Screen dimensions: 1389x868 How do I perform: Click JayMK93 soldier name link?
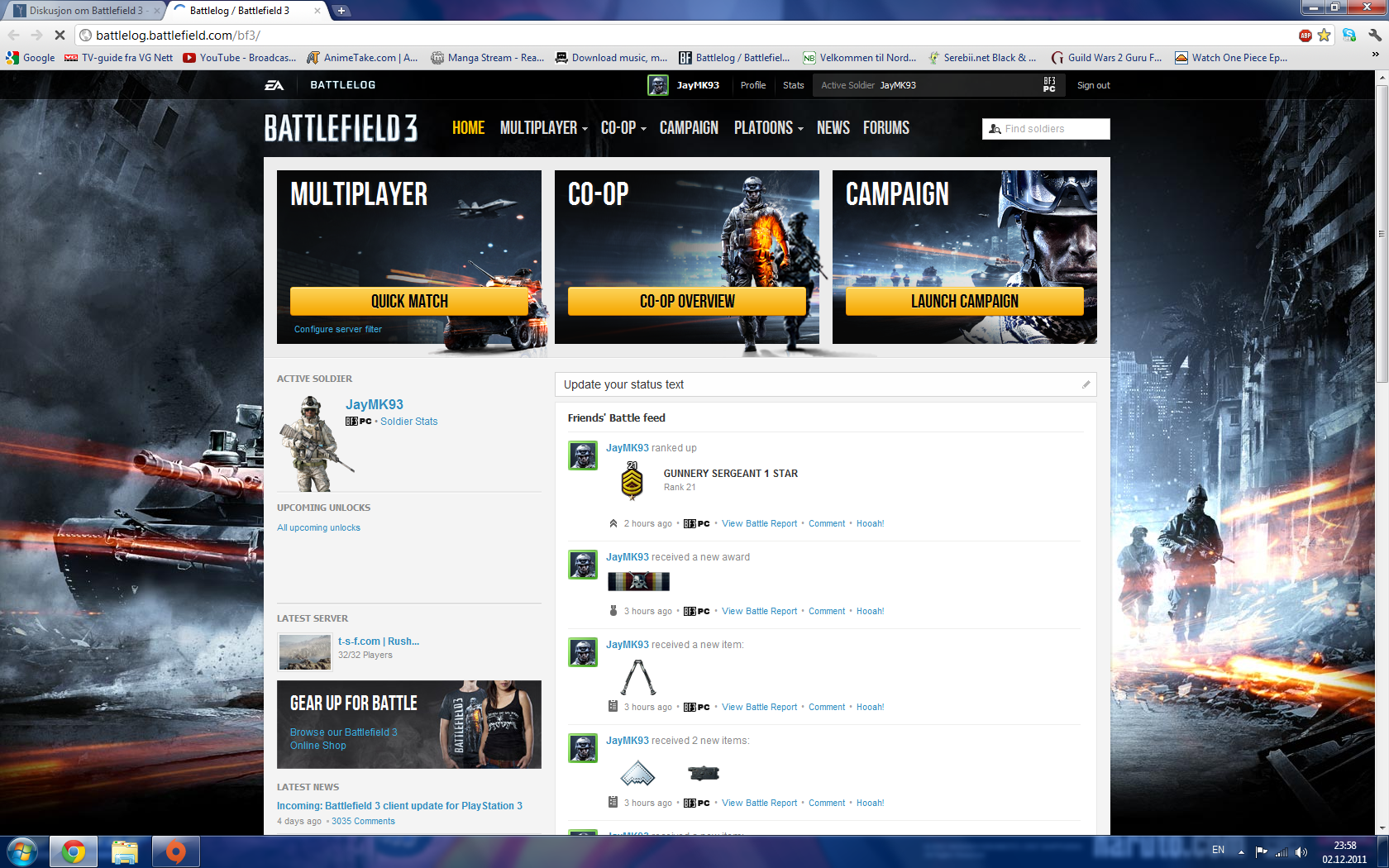pyautogui.click(x=375, y=404)
